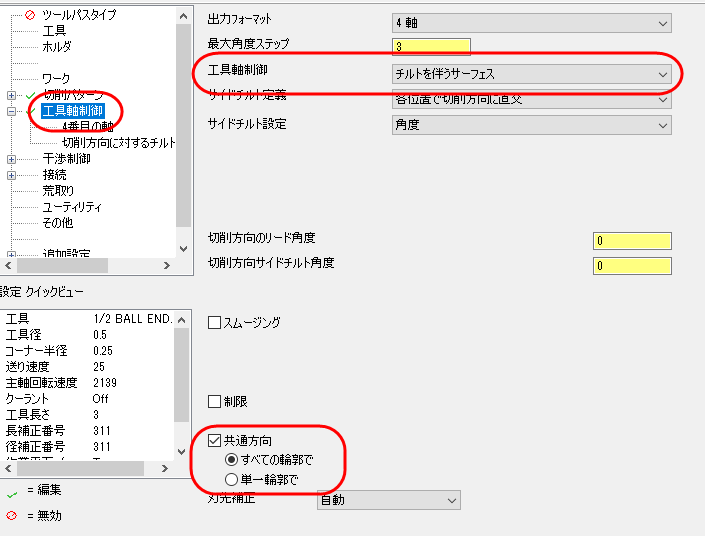Click the 主軸回転速度 row in quick view
Screen dimensions: 705x536
click(x=88, y=383)
